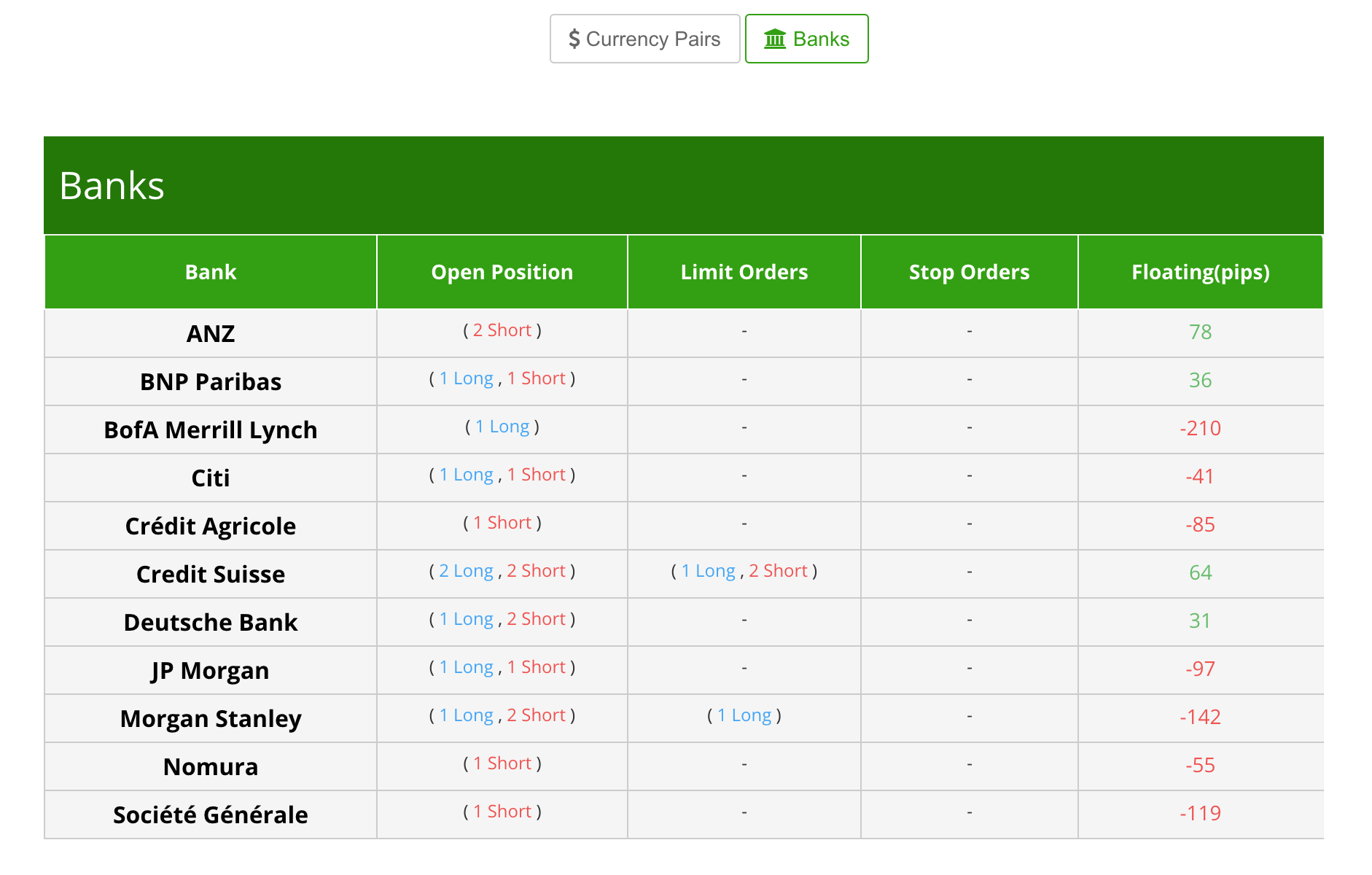Click Deutsche Bank 1 Long position
This screenshot has width=1372, height=875.
pos(467,619)
